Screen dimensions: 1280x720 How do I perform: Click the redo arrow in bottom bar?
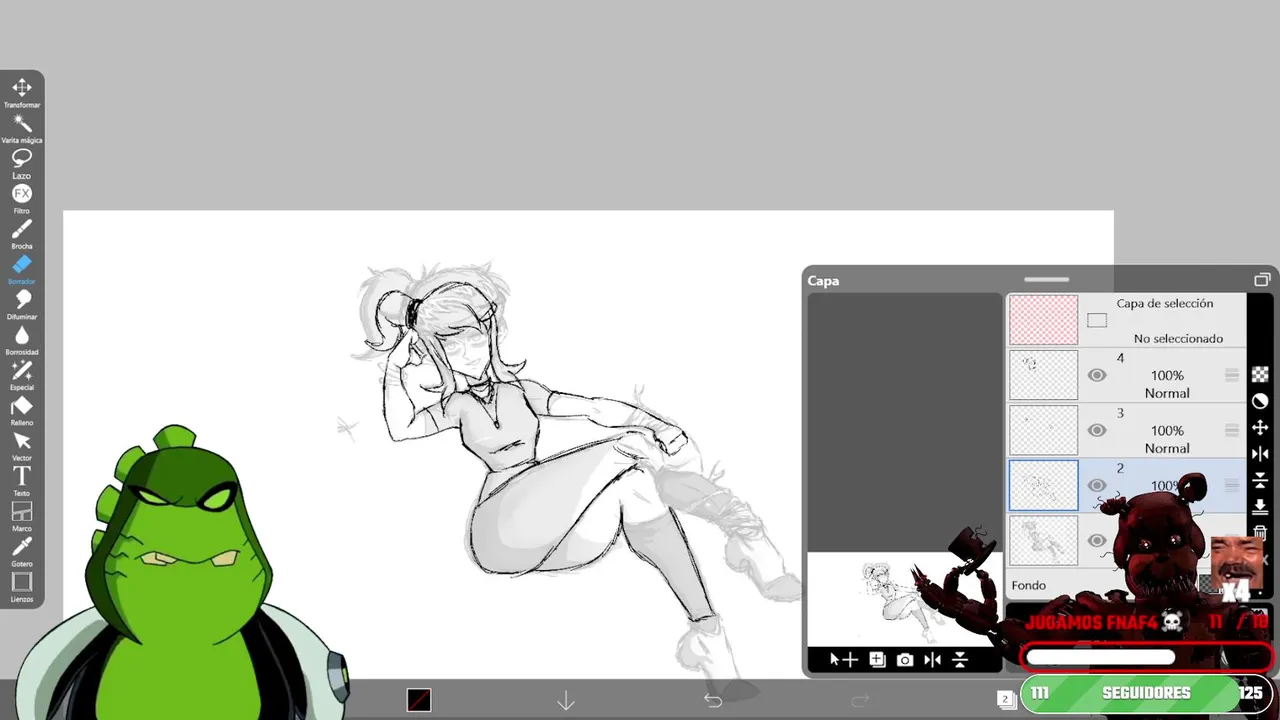click(x=860, y=700)
